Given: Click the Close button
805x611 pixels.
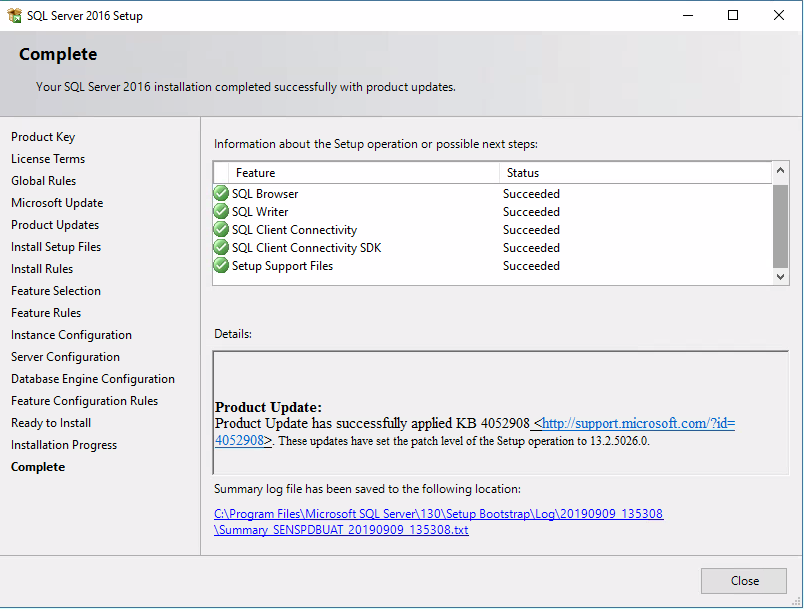Looking at the screenshot, I should (743, 580).
